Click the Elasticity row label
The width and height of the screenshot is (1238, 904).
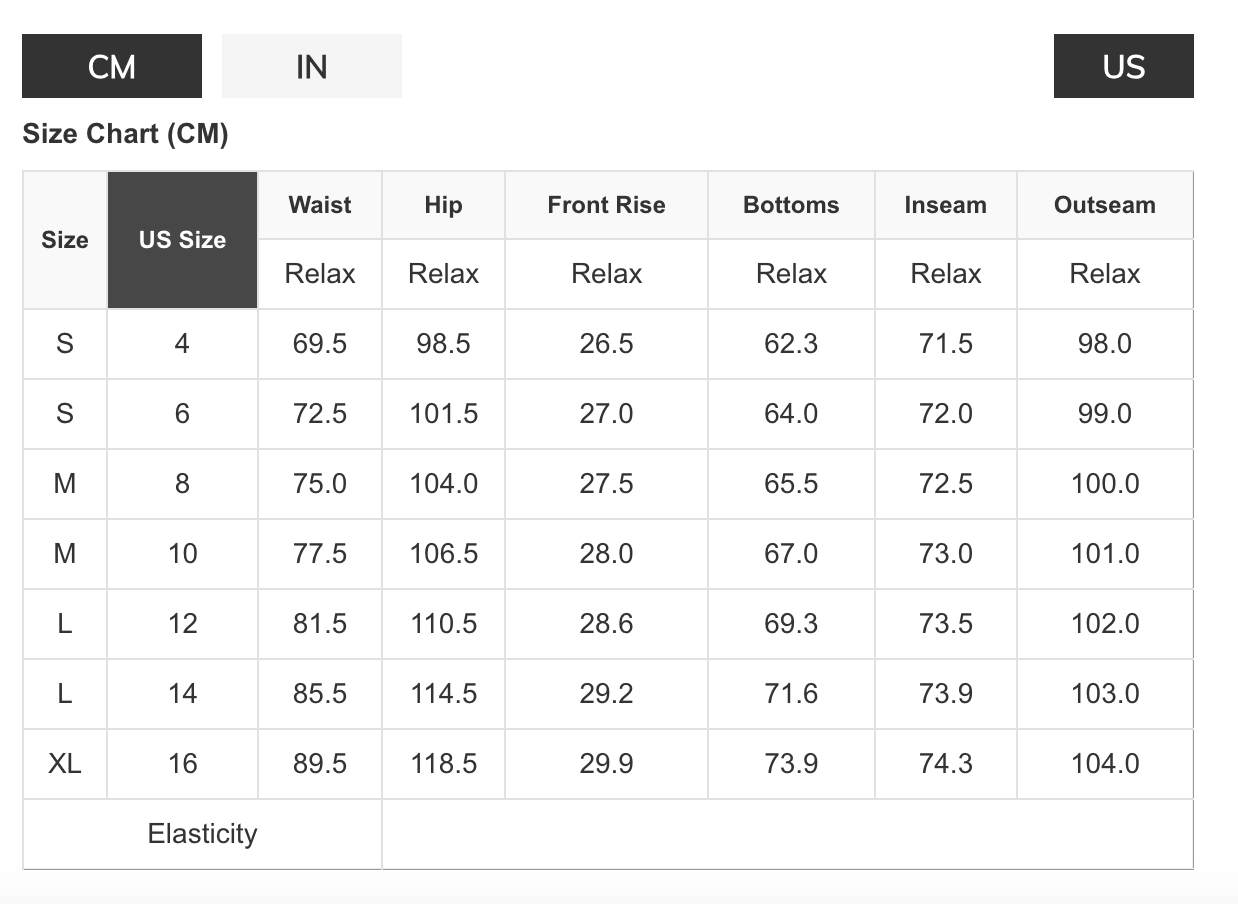pos(202,834)
